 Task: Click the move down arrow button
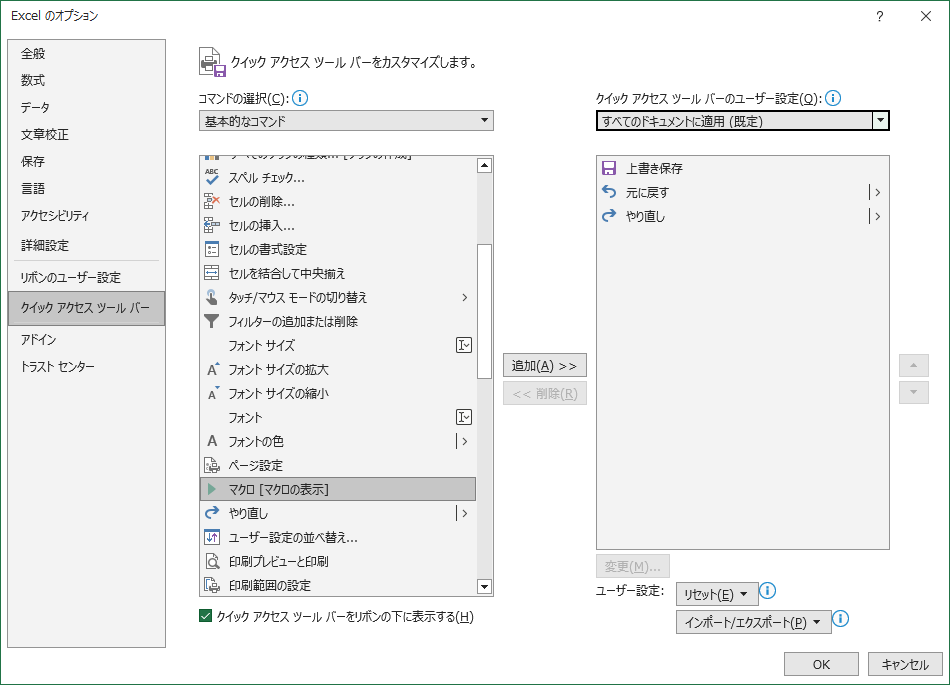coord(914,392)
